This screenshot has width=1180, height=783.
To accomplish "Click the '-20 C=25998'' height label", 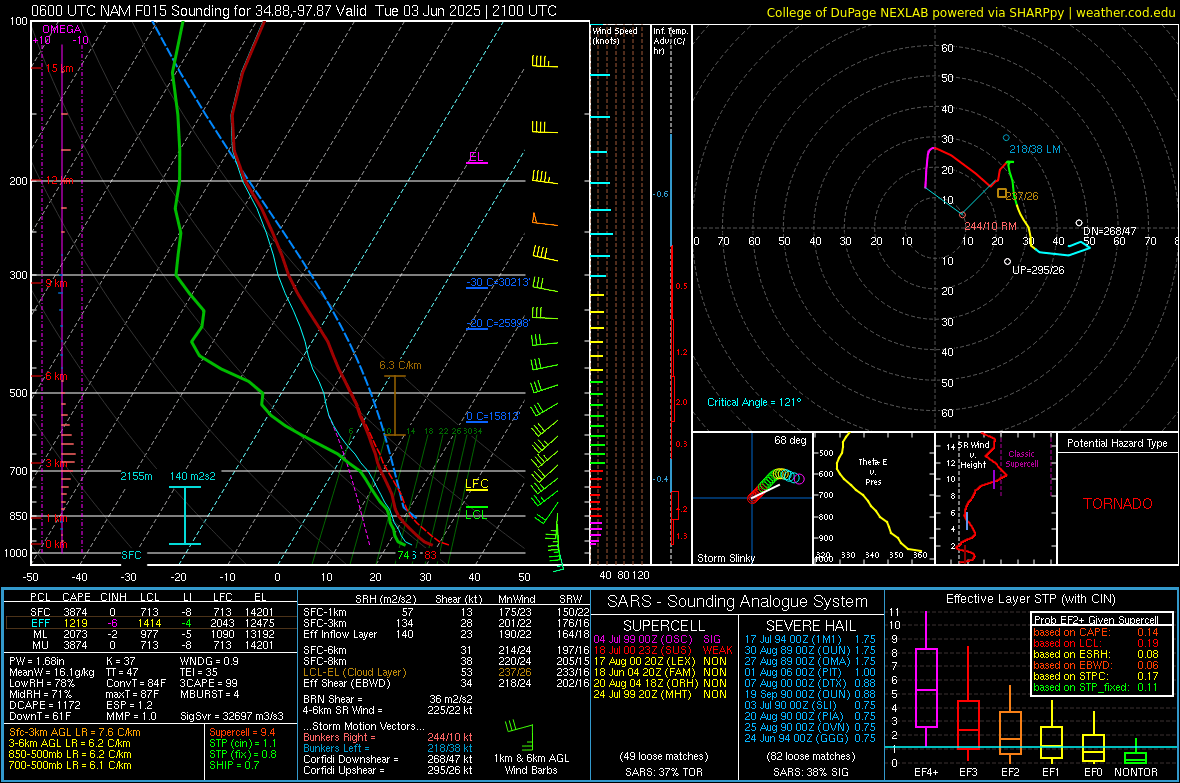I will pos(498,323).
